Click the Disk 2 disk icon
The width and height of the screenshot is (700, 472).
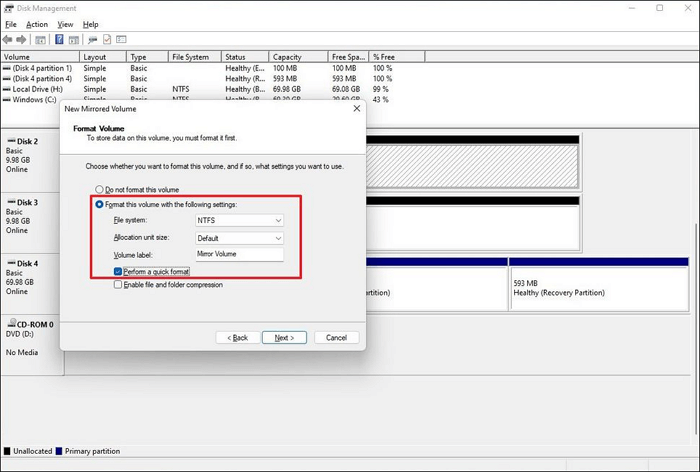pyautogui.click(x=11, y=141)
